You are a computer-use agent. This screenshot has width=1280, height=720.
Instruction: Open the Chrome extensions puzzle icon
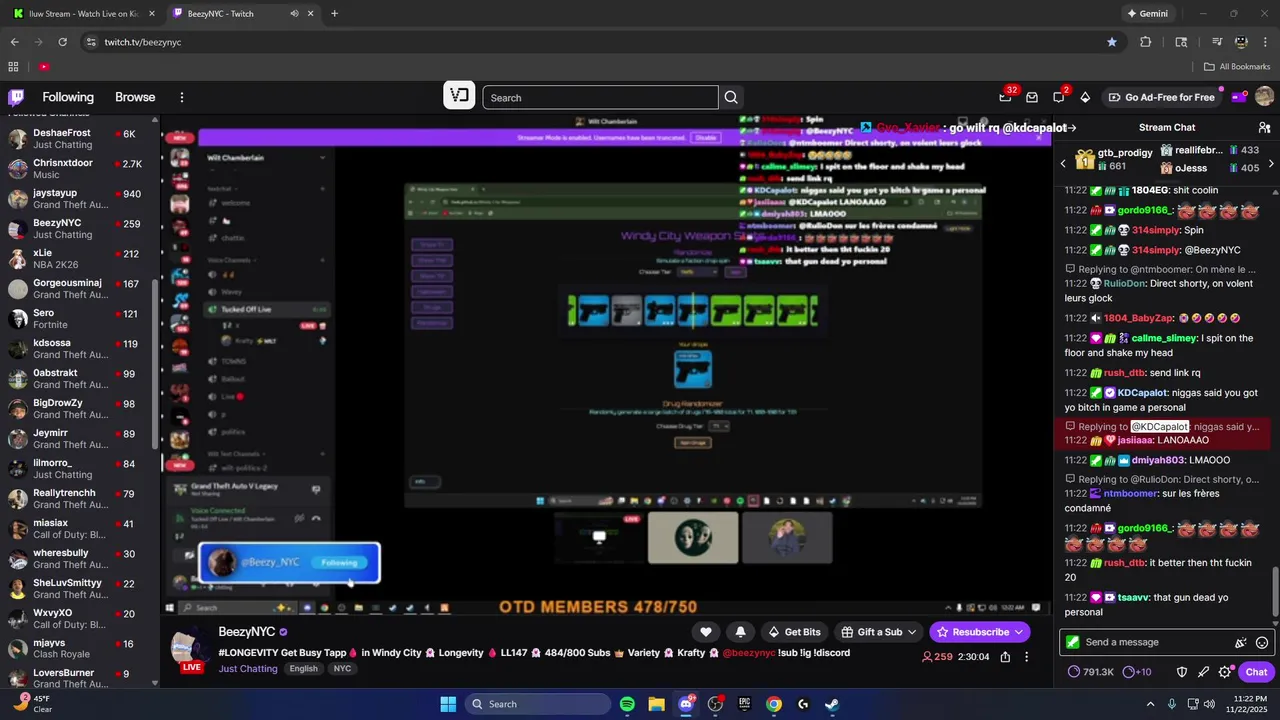[x=1146, y=42]
